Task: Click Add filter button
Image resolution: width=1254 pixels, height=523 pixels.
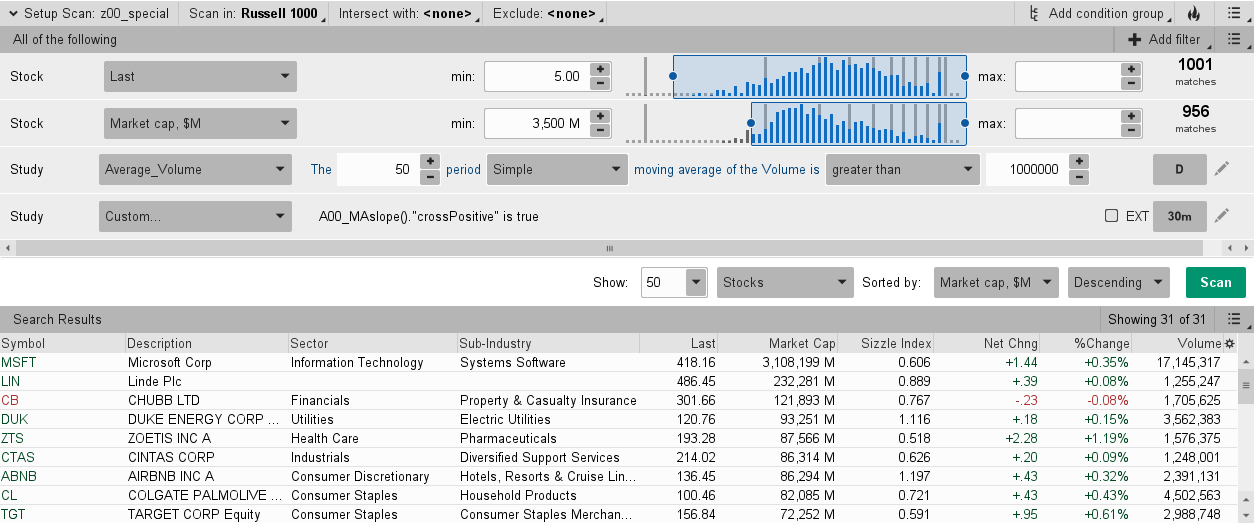Action: 1163,40
